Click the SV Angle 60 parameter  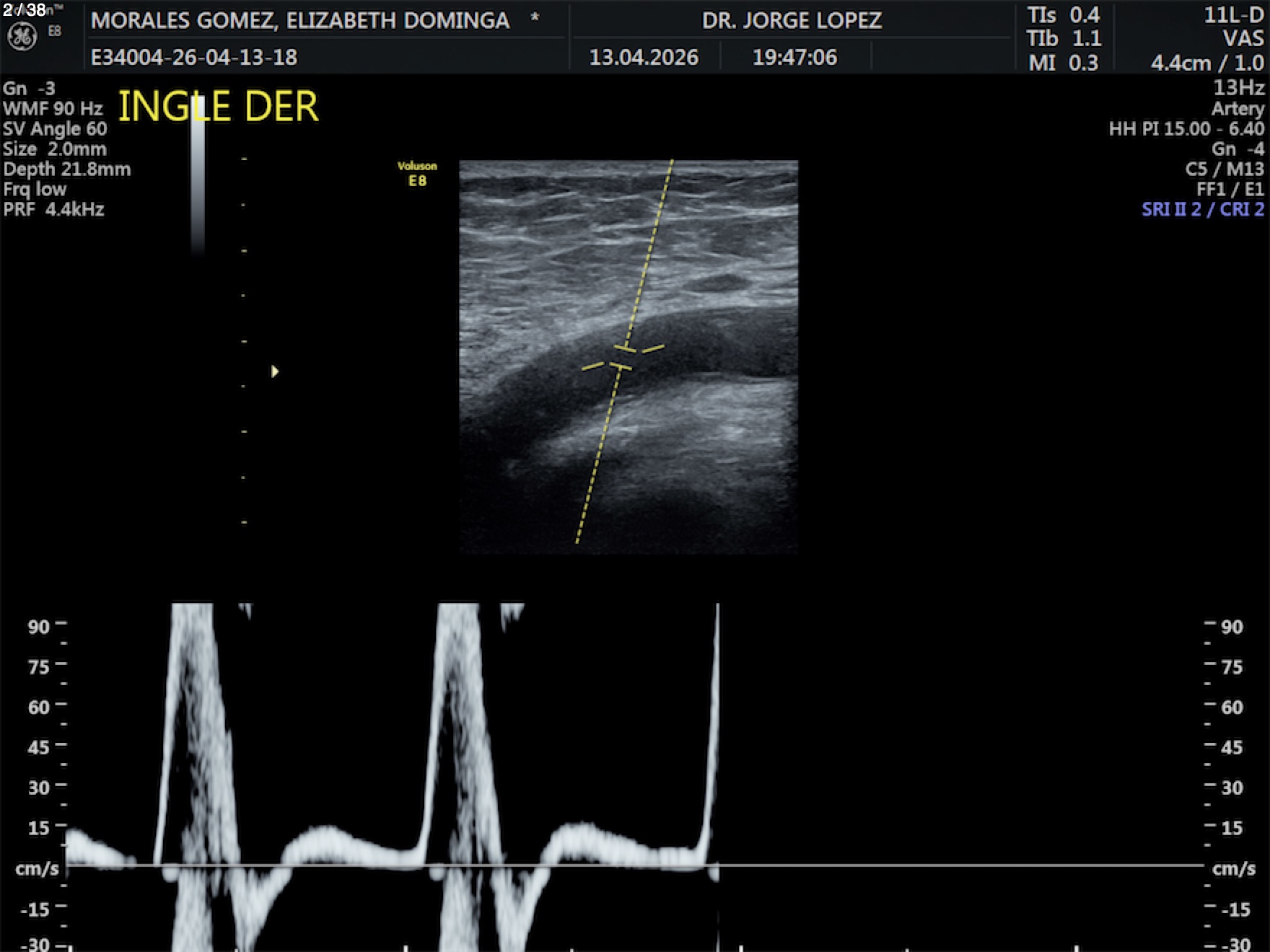pos(55,129)
